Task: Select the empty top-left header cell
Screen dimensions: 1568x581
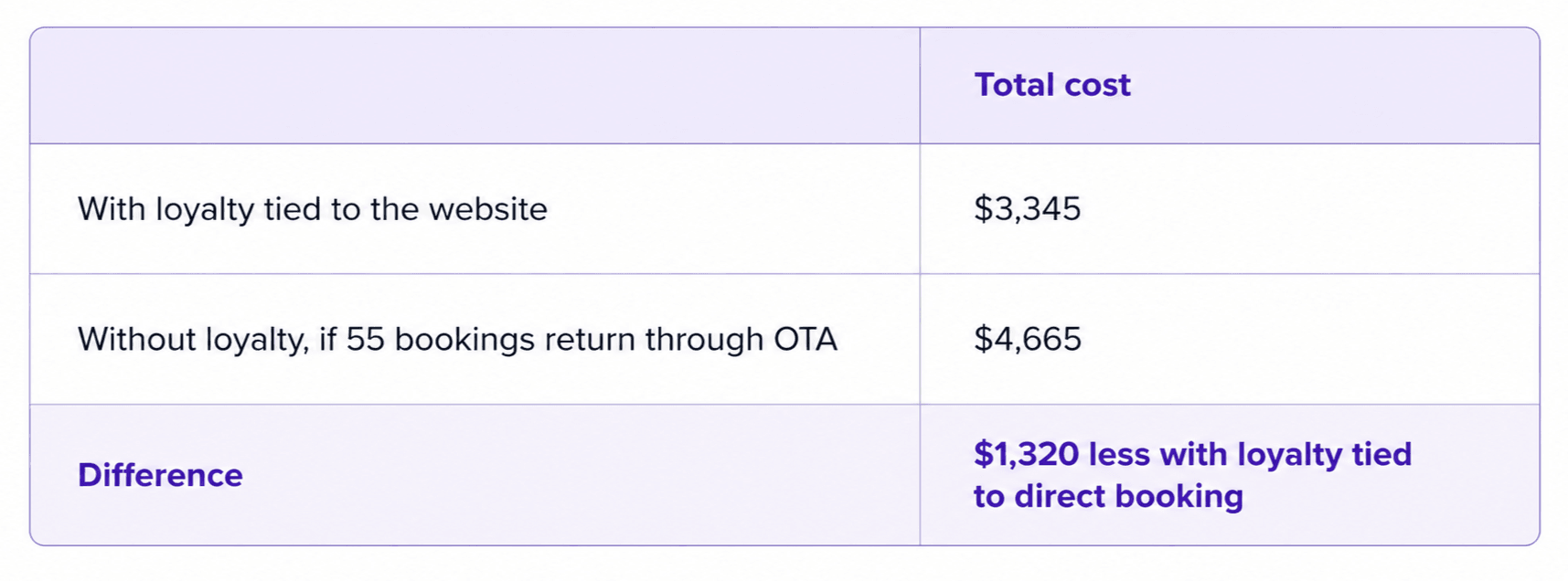Action: pos(475,86)
